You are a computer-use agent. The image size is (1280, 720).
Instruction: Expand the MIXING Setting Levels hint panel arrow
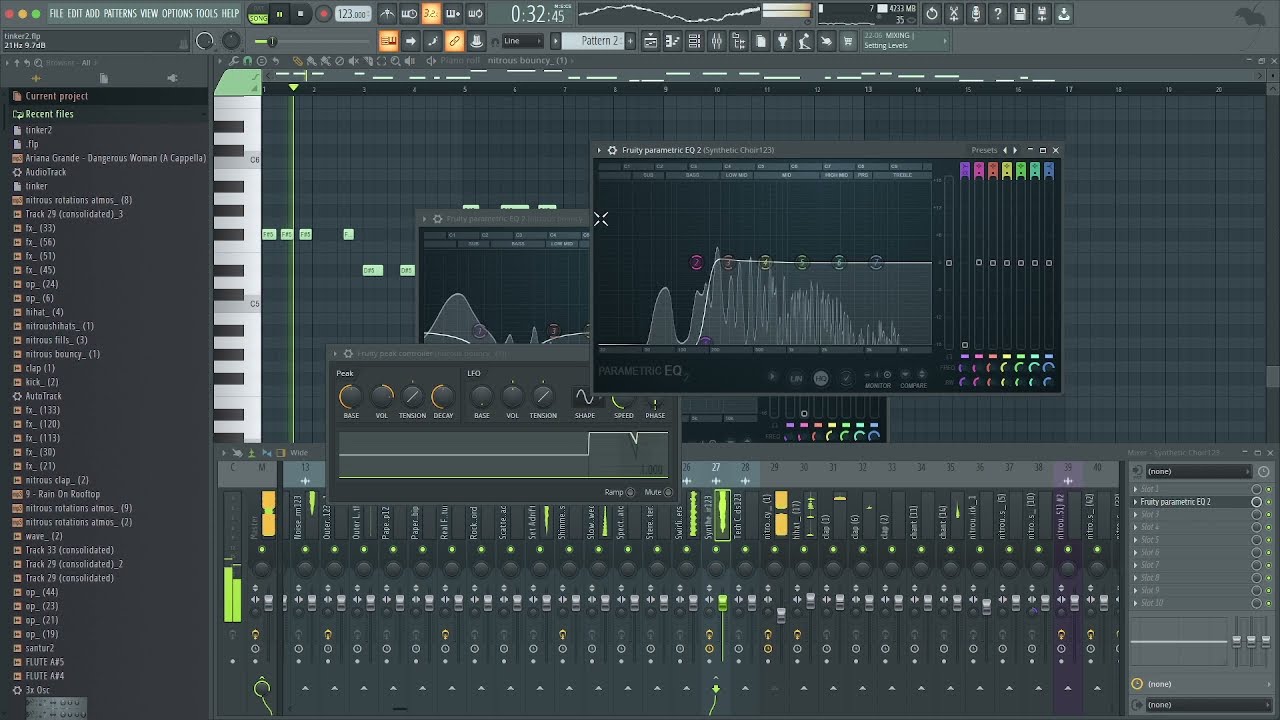coord(944,41)
